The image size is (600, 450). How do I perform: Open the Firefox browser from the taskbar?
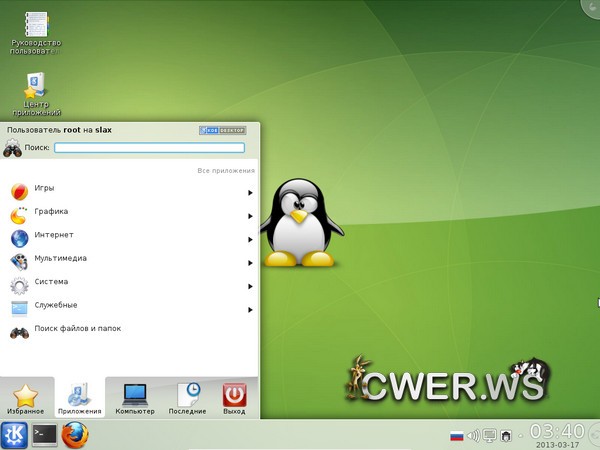point(75,435)
